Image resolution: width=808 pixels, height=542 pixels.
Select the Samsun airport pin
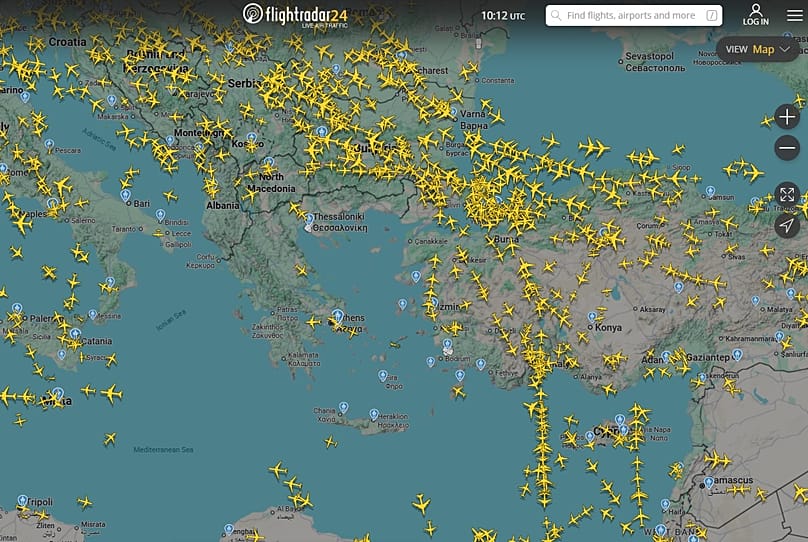[x=710, y=190]
